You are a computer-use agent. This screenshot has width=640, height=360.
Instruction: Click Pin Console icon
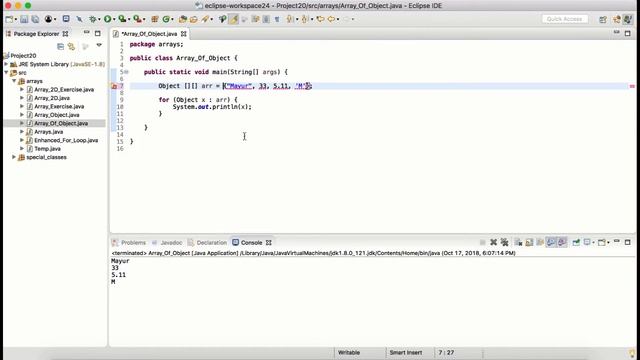coord(576,242)
